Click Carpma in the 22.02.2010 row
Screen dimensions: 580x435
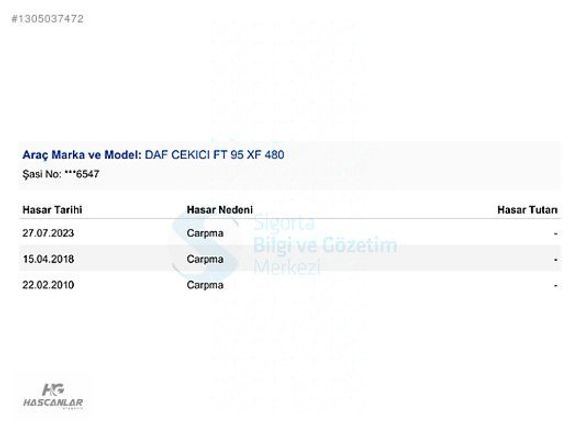[205, 285]
